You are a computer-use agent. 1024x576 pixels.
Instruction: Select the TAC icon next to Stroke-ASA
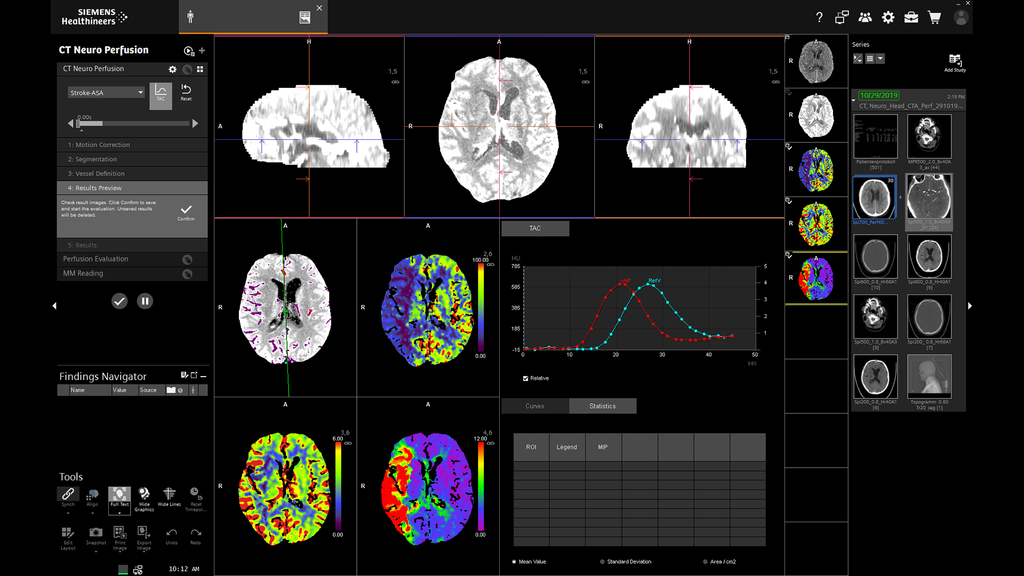(160, 96)
